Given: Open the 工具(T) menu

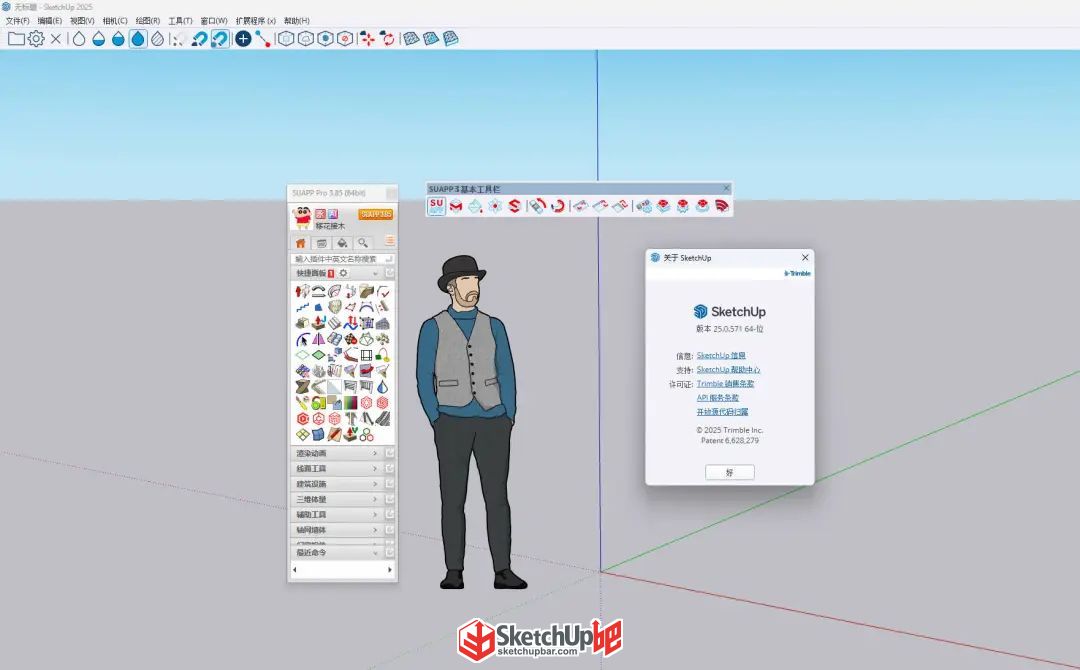Looking at the screenshot, I should [x=180, y=21].
